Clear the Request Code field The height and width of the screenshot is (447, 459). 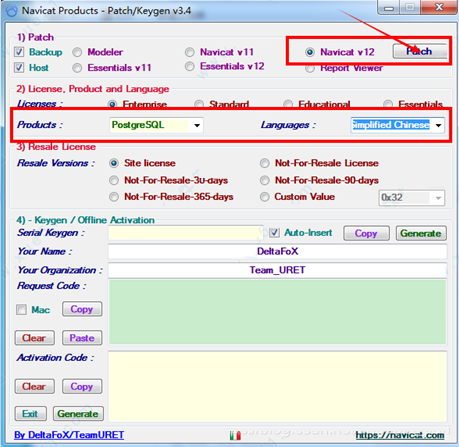(34, 338)
